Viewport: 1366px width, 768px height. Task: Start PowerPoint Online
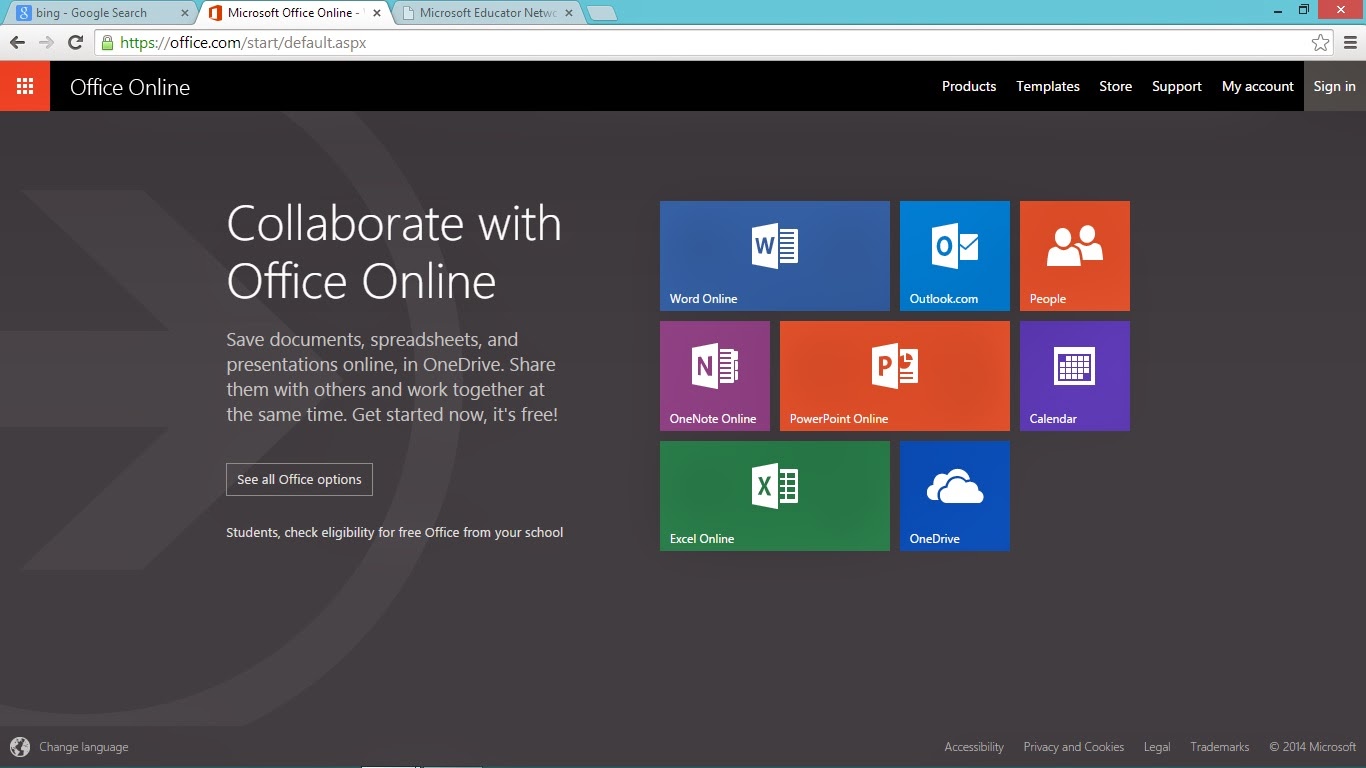[x=894, y=375]
